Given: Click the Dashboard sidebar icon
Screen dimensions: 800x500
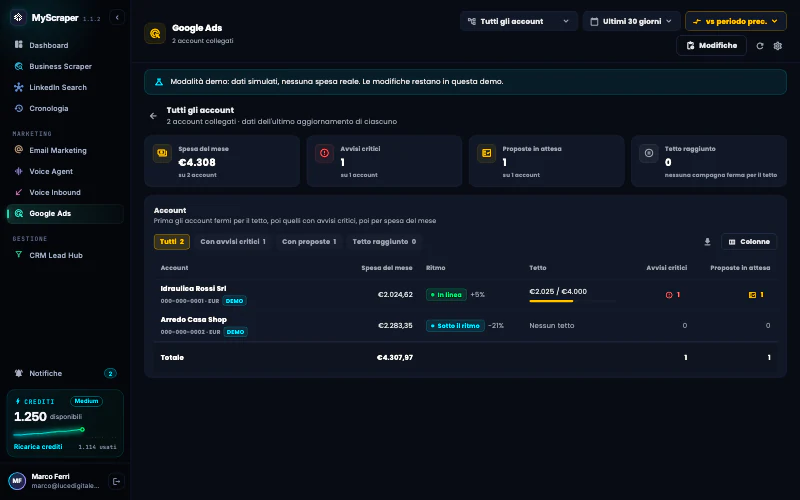Looking at the screenshot, I should [19, 44].
